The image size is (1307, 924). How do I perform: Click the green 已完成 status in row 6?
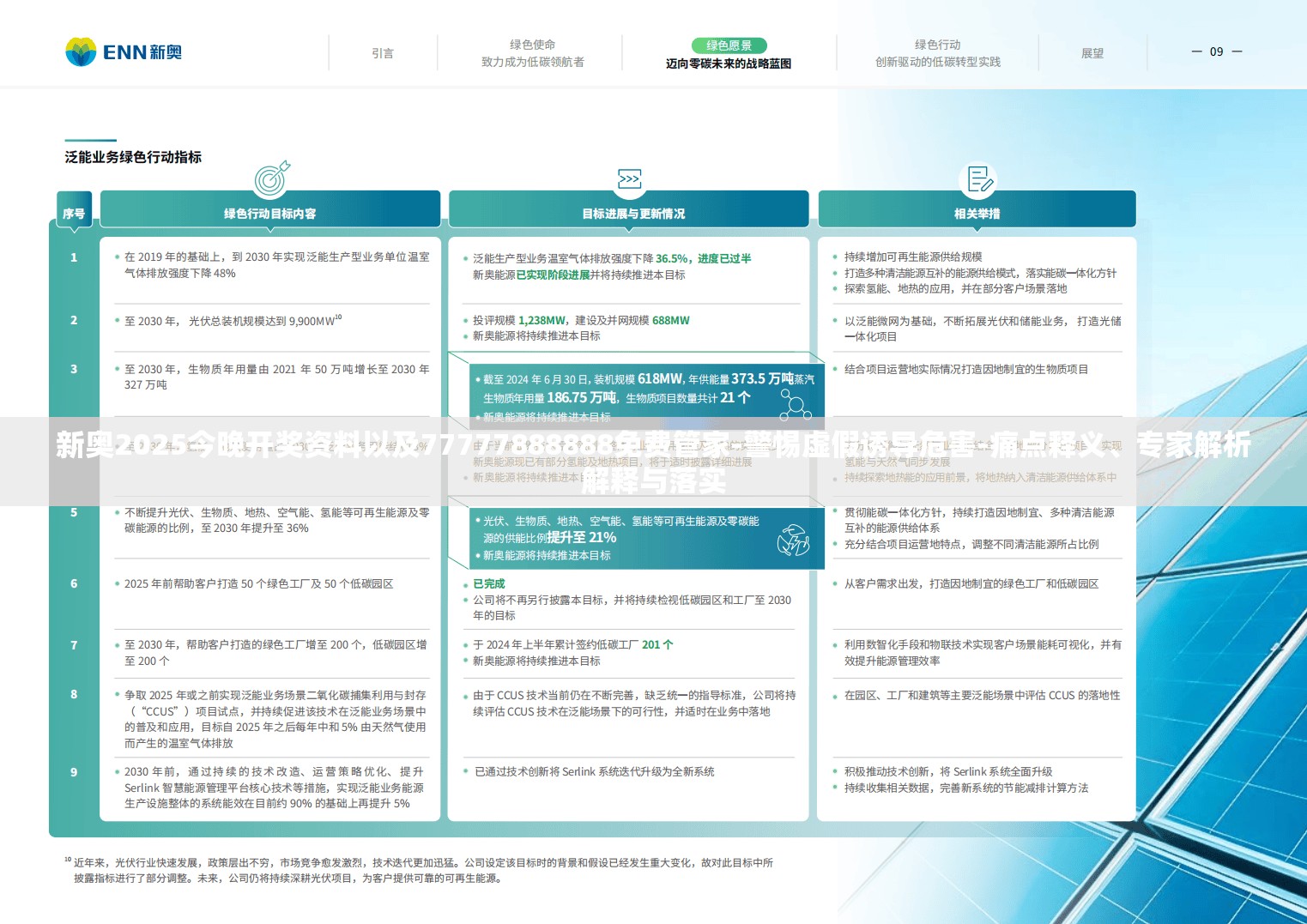click(489, 583)
